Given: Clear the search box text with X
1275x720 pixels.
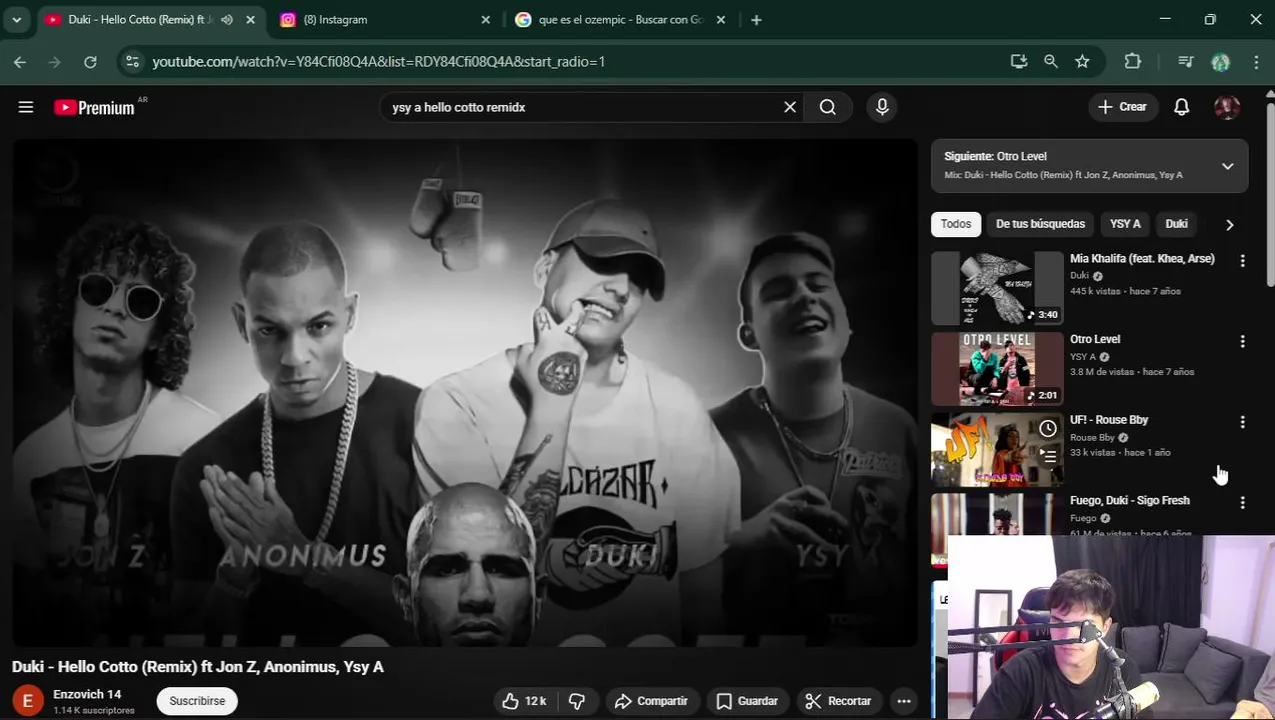Looking at the screenshot, I should [x=790, y=107].
